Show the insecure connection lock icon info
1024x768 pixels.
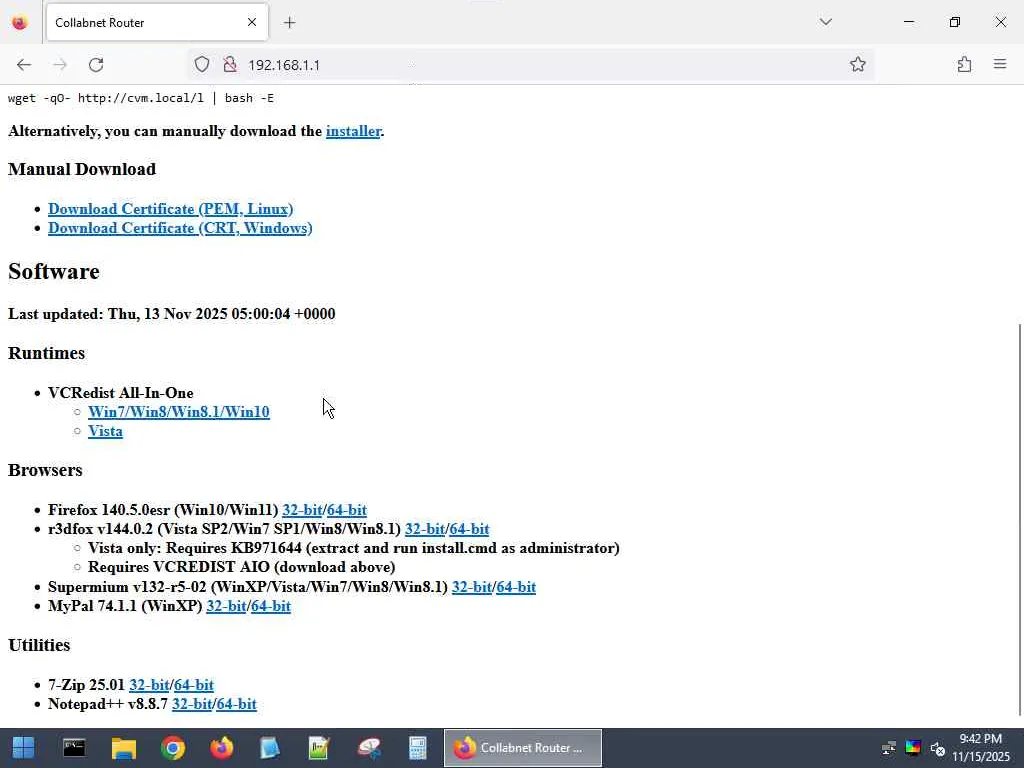(x=229, y=65)
